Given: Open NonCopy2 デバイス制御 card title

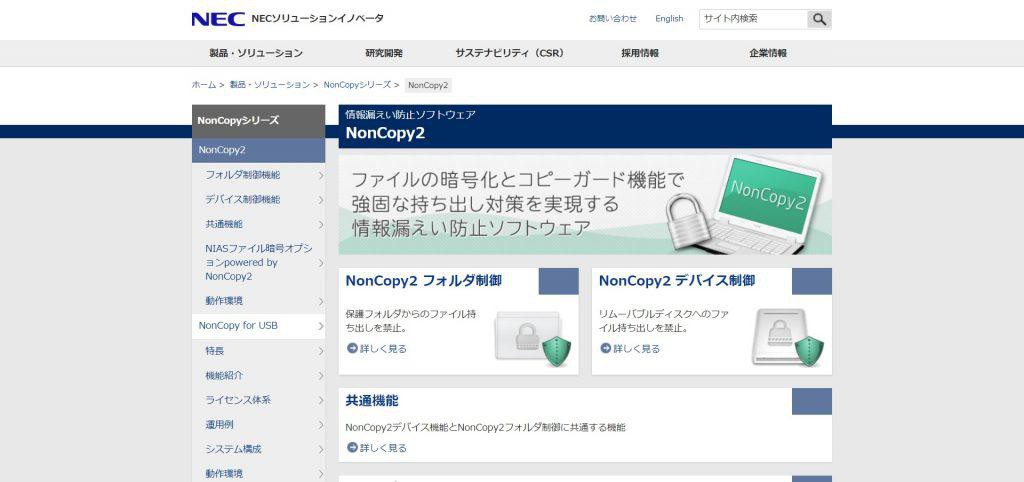Looking at the screenshot, I should point(677,281).
